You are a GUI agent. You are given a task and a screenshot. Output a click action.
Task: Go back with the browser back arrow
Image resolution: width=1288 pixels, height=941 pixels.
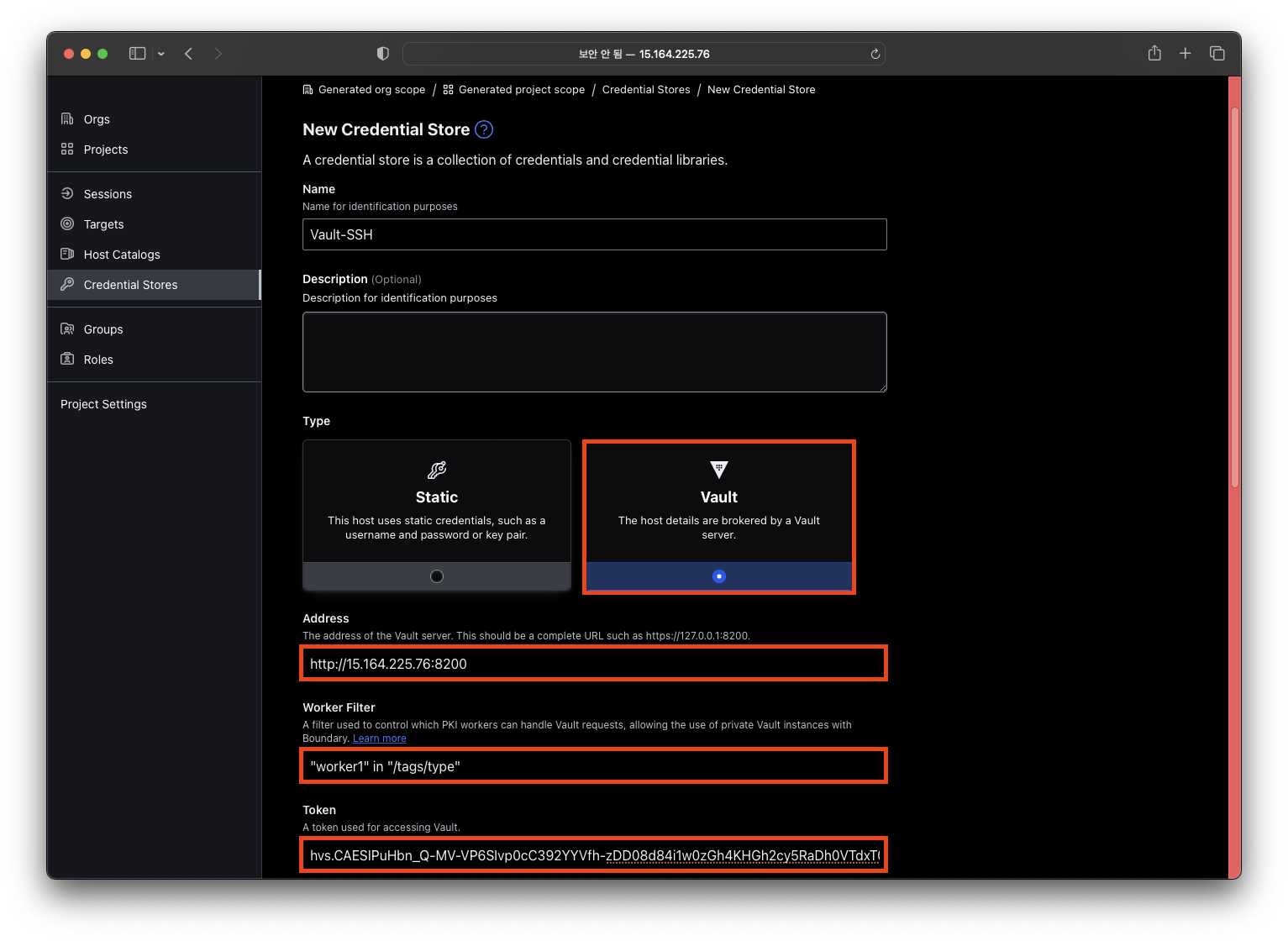click(189, 54)
